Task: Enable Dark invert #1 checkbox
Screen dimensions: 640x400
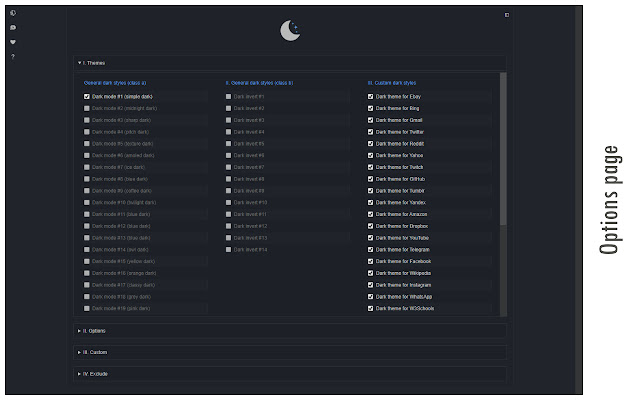Action: [x=229, y=97]
